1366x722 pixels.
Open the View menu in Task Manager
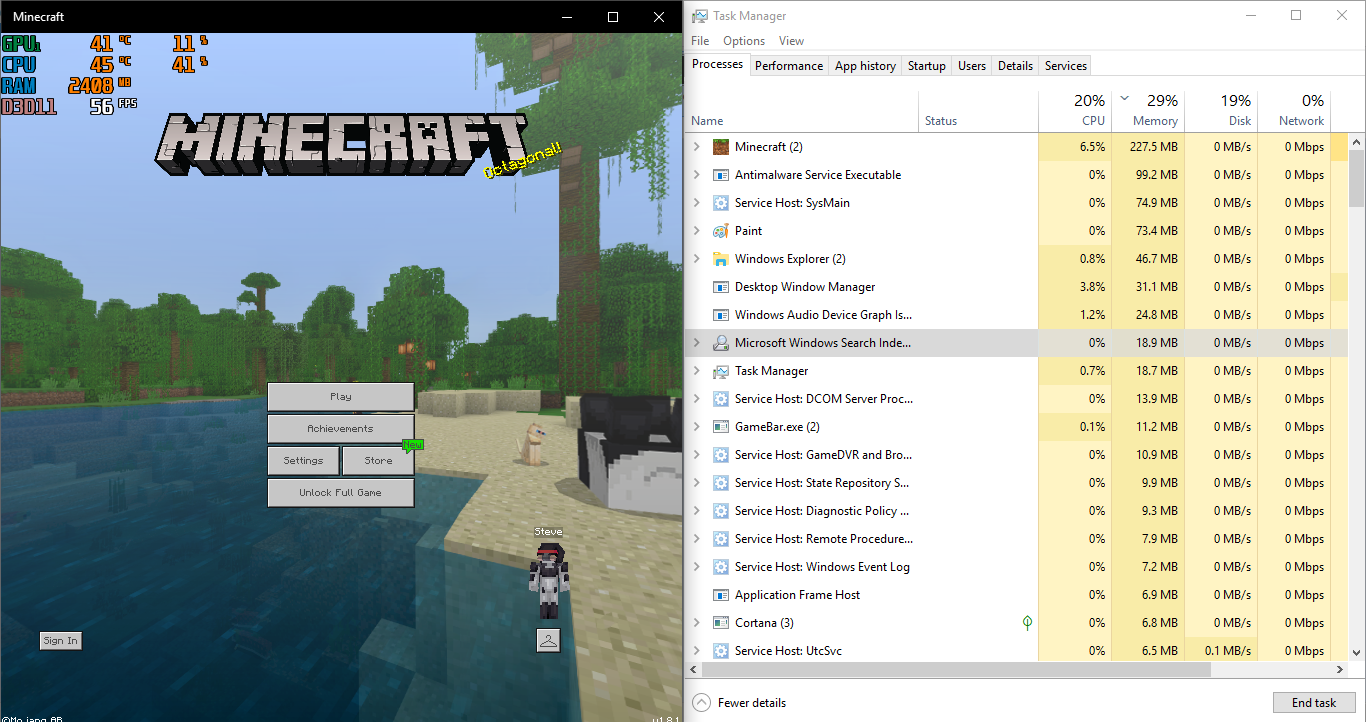pos(791,41)
